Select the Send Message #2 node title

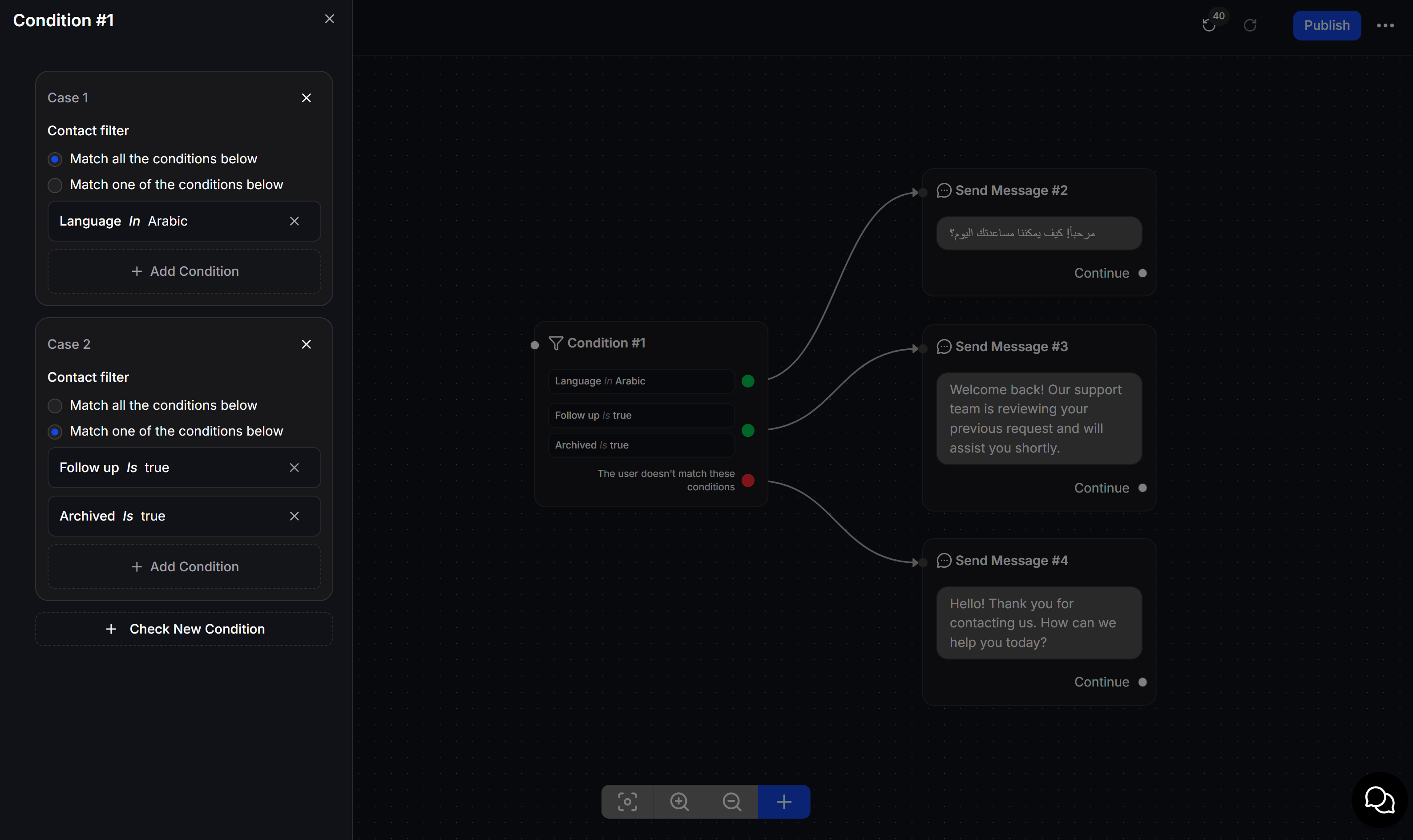click(x=1011, y=191)
